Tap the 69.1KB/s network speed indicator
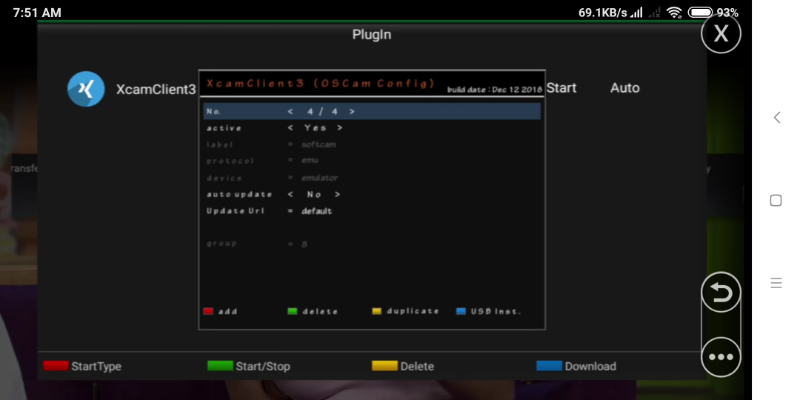The height and width of the screenshot is (400, 800). tap(603, 13)
